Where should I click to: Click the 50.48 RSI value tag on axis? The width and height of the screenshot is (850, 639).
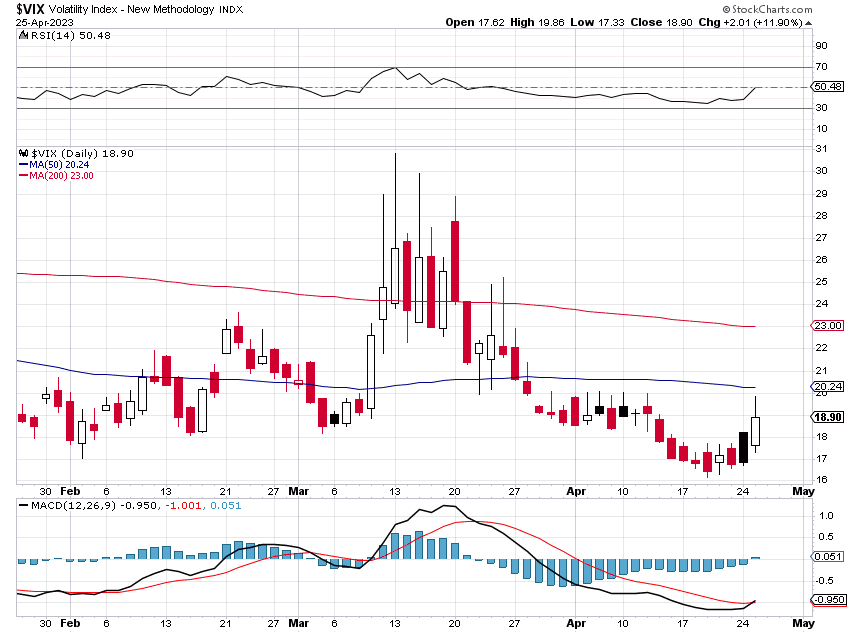pyautogui.click(x=828, y=87)
